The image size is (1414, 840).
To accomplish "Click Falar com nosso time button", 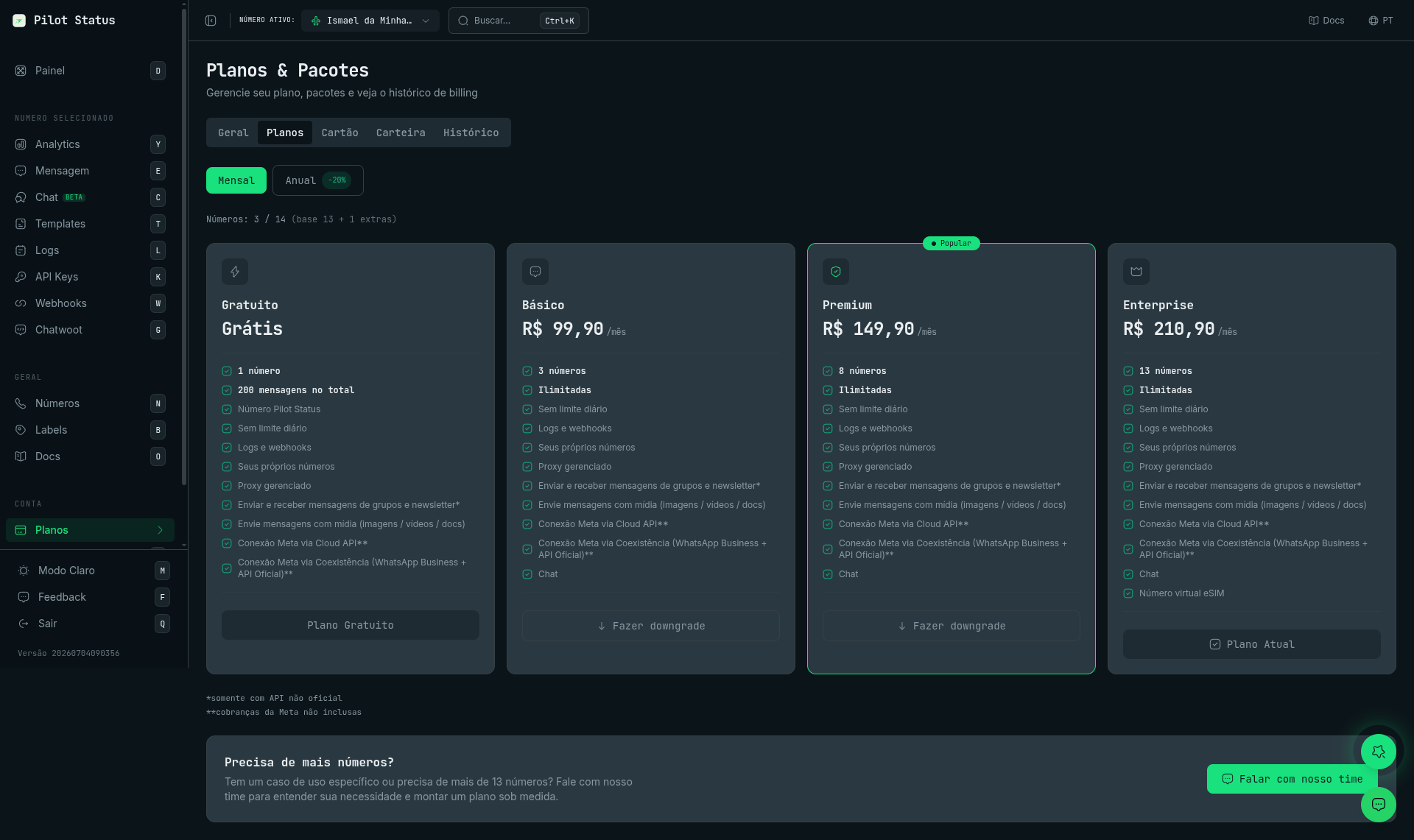I will click(x=1292, y=779).
